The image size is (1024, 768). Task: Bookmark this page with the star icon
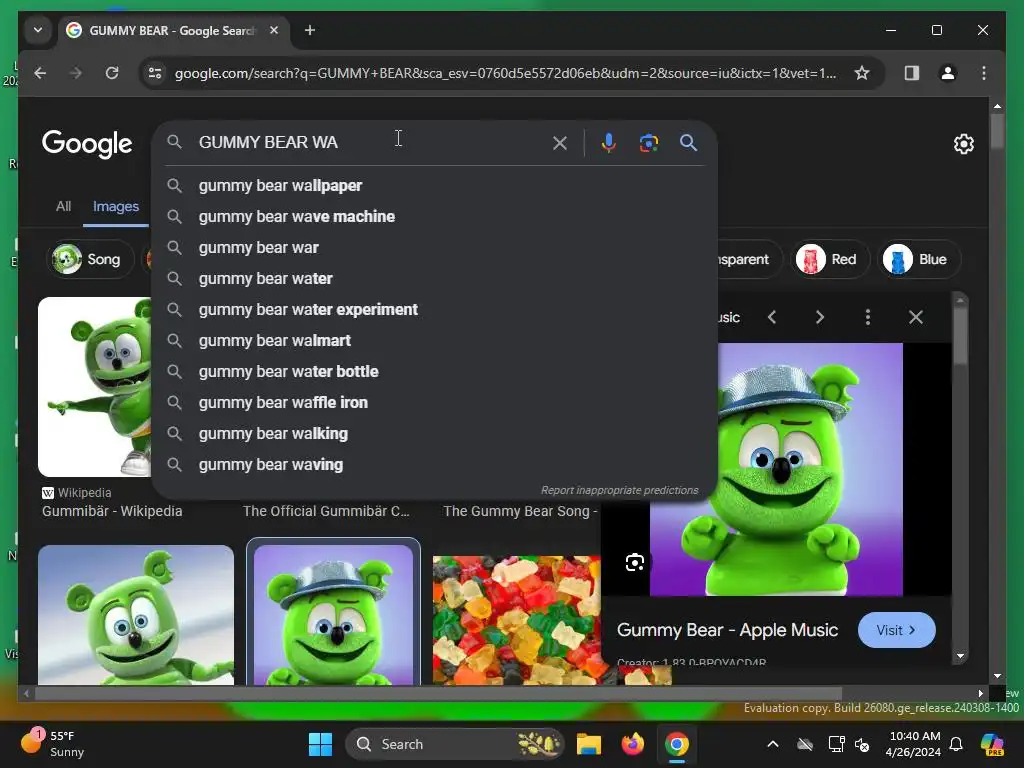pos(862,73)
